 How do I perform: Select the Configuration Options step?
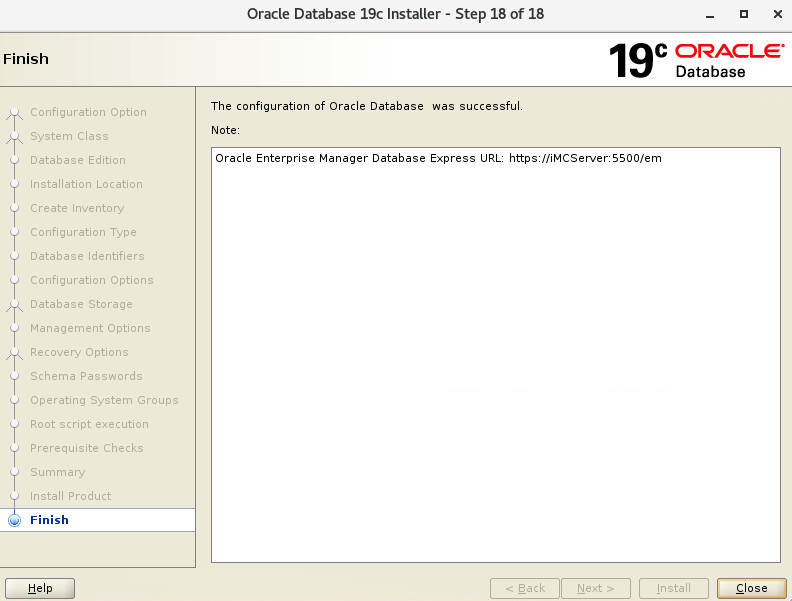(91, 280)
